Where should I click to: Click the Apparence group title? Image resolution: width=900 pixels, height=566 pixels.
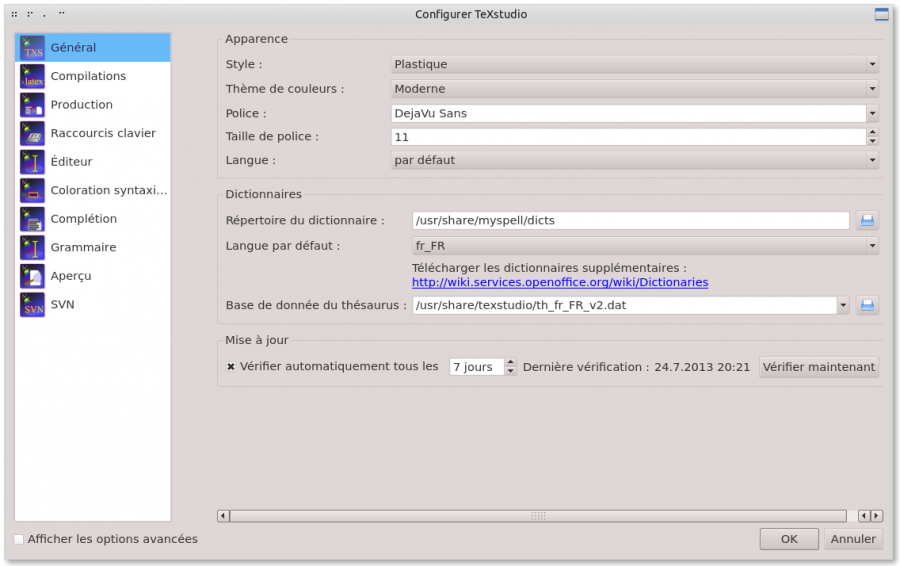click(x=257, y=39)
